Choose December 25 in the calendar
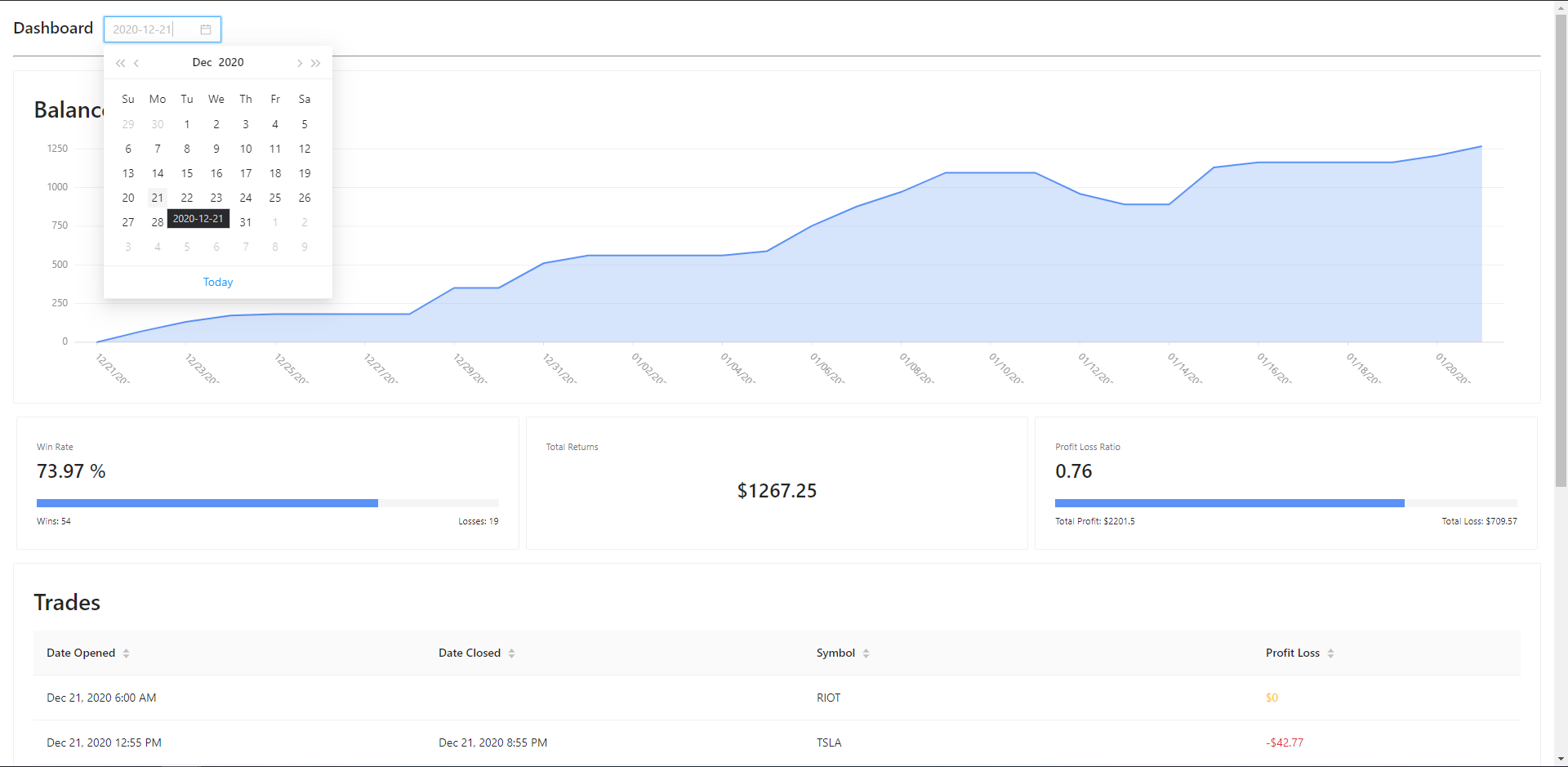The height and width of the screenshot is (767, 1568). click(x=275, y=198)
